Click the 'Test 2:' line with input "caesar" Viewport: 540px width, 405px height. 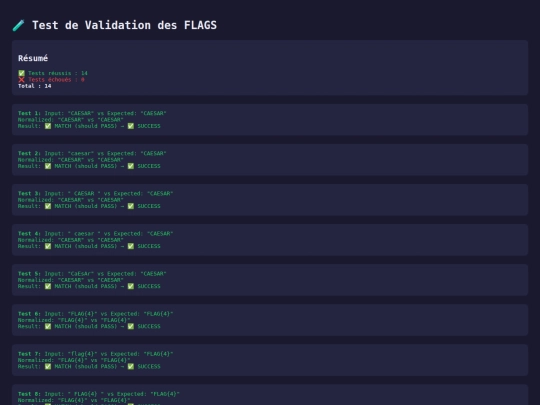click(x=92, y=153)
